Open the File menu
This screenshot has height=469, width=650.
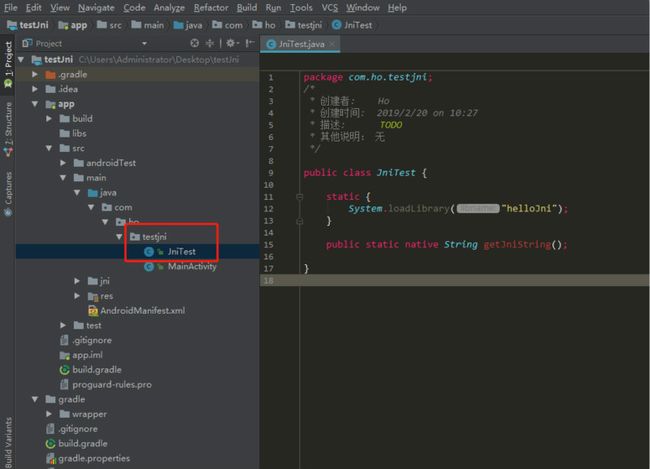tap(10, 7)
